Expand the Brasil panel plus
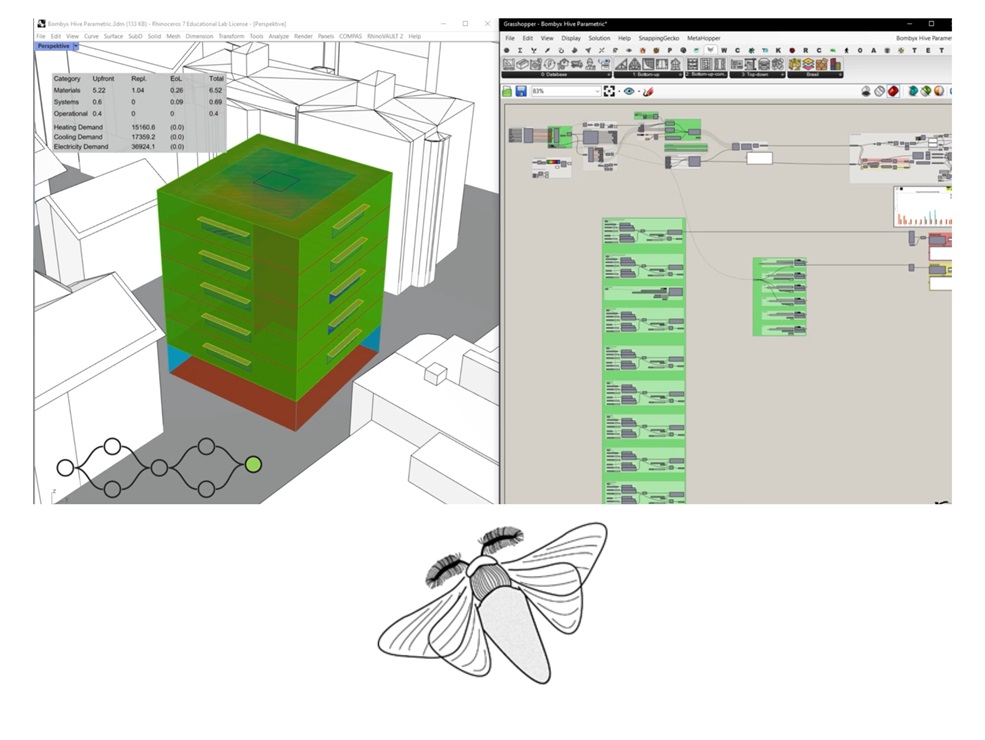985x740 pixels. [841, 75]
